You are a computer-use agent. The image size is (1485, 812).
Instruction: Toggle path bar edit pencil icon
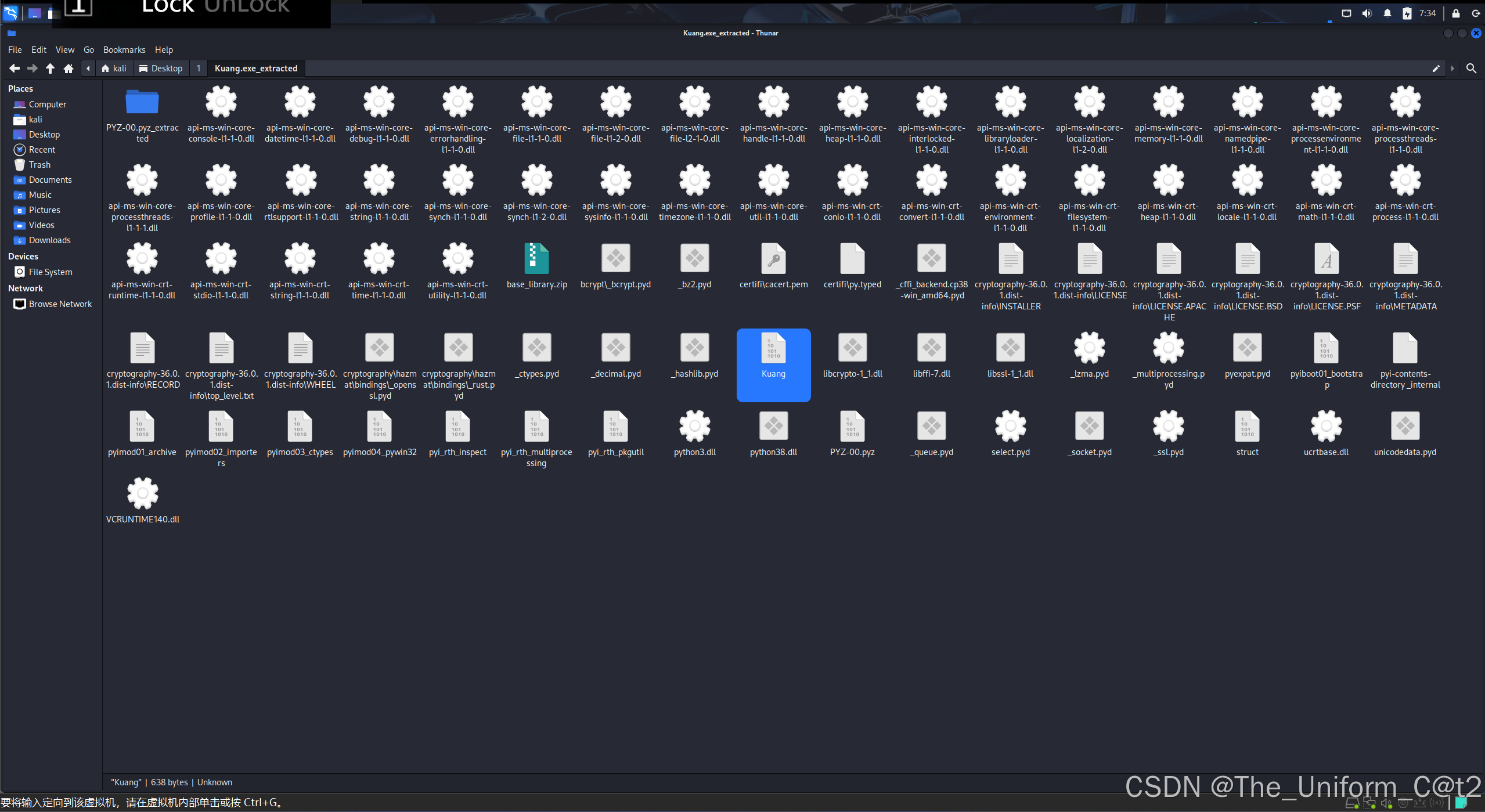click(x=1436, y=68)
